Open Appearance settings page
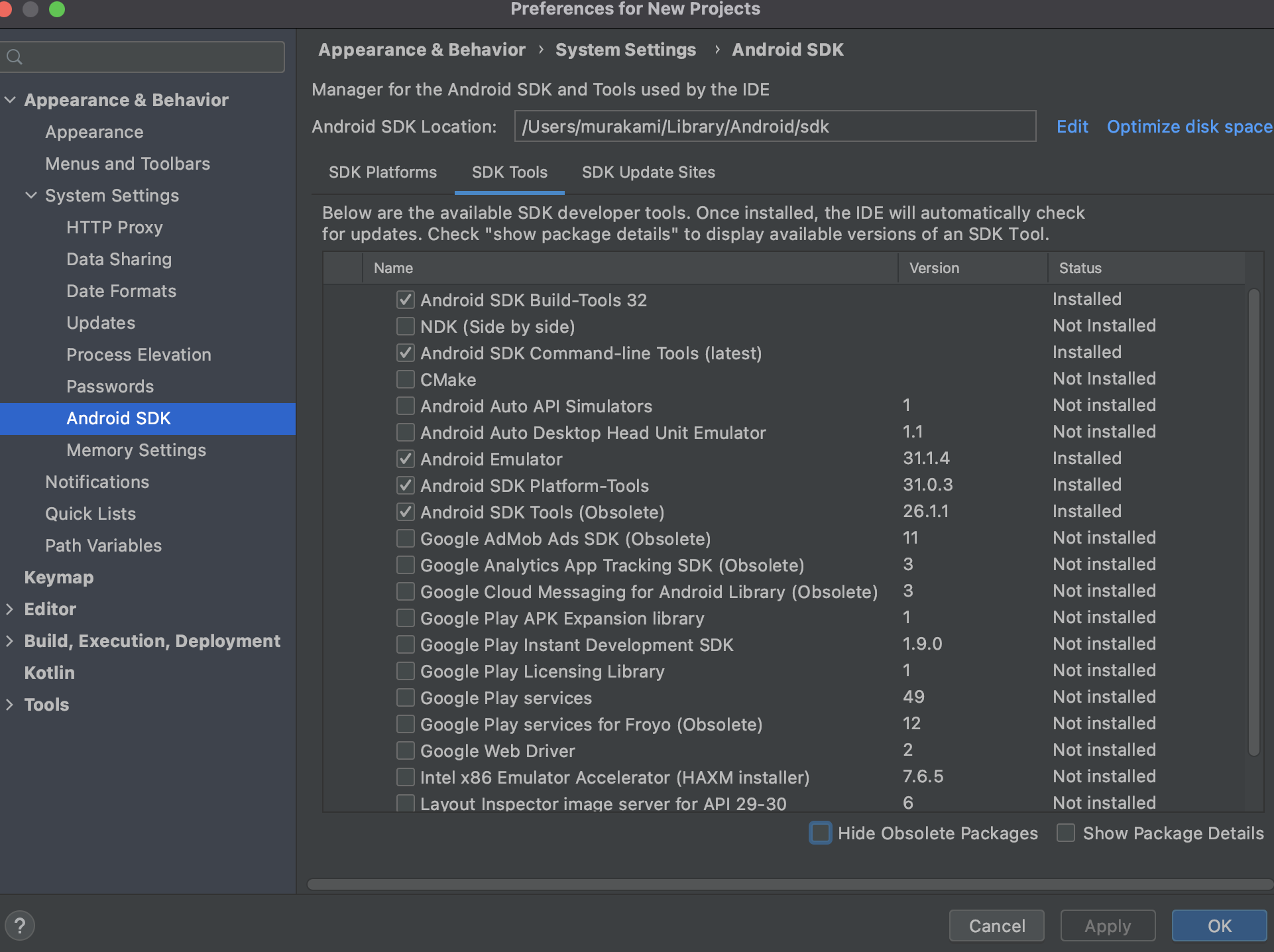The width and height of the screenshot is (1274, 952). [x=94, y=132]
